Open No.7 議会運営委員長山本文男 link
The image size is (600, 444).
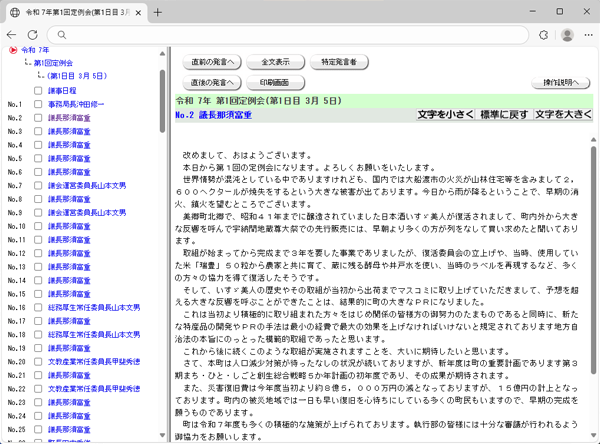click(x=87, y=186)
